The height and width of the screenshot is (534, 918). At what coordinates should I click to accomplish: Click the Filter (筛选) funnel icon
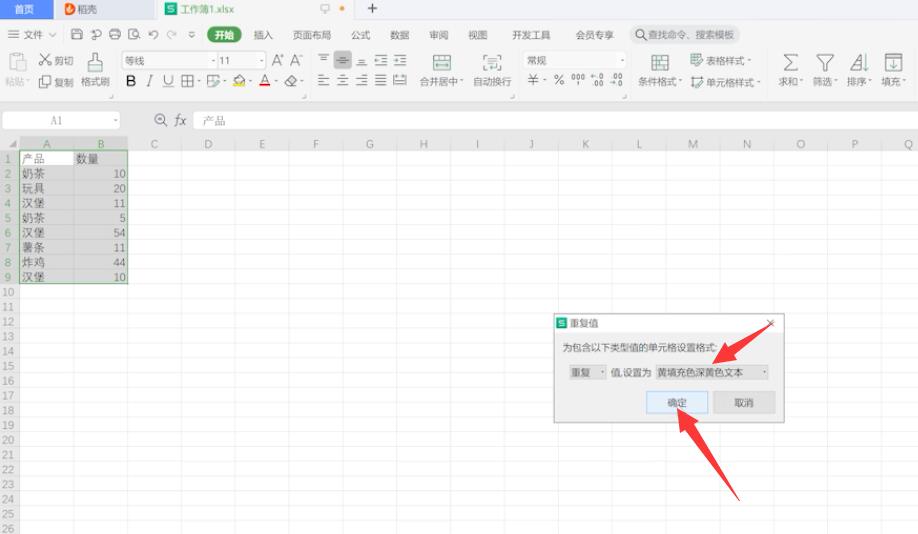pos(825,62)
